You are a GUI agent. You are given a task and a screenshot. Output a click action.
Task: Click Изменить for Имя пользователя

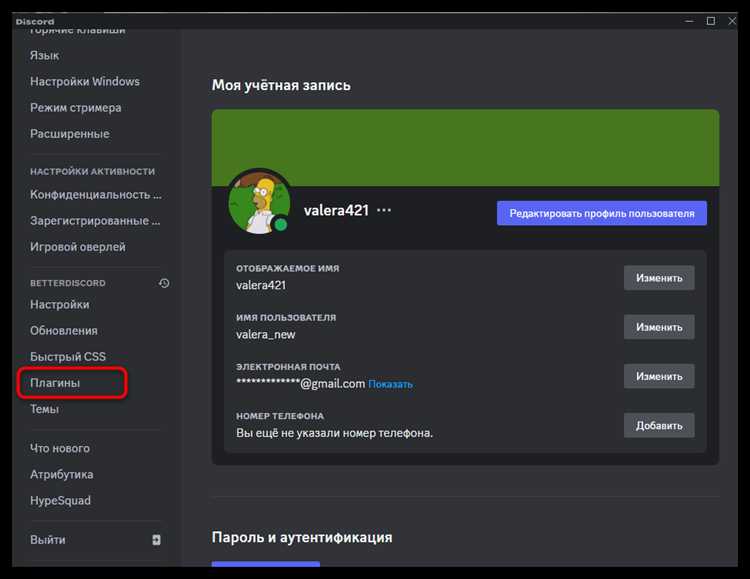coord(659,327)
